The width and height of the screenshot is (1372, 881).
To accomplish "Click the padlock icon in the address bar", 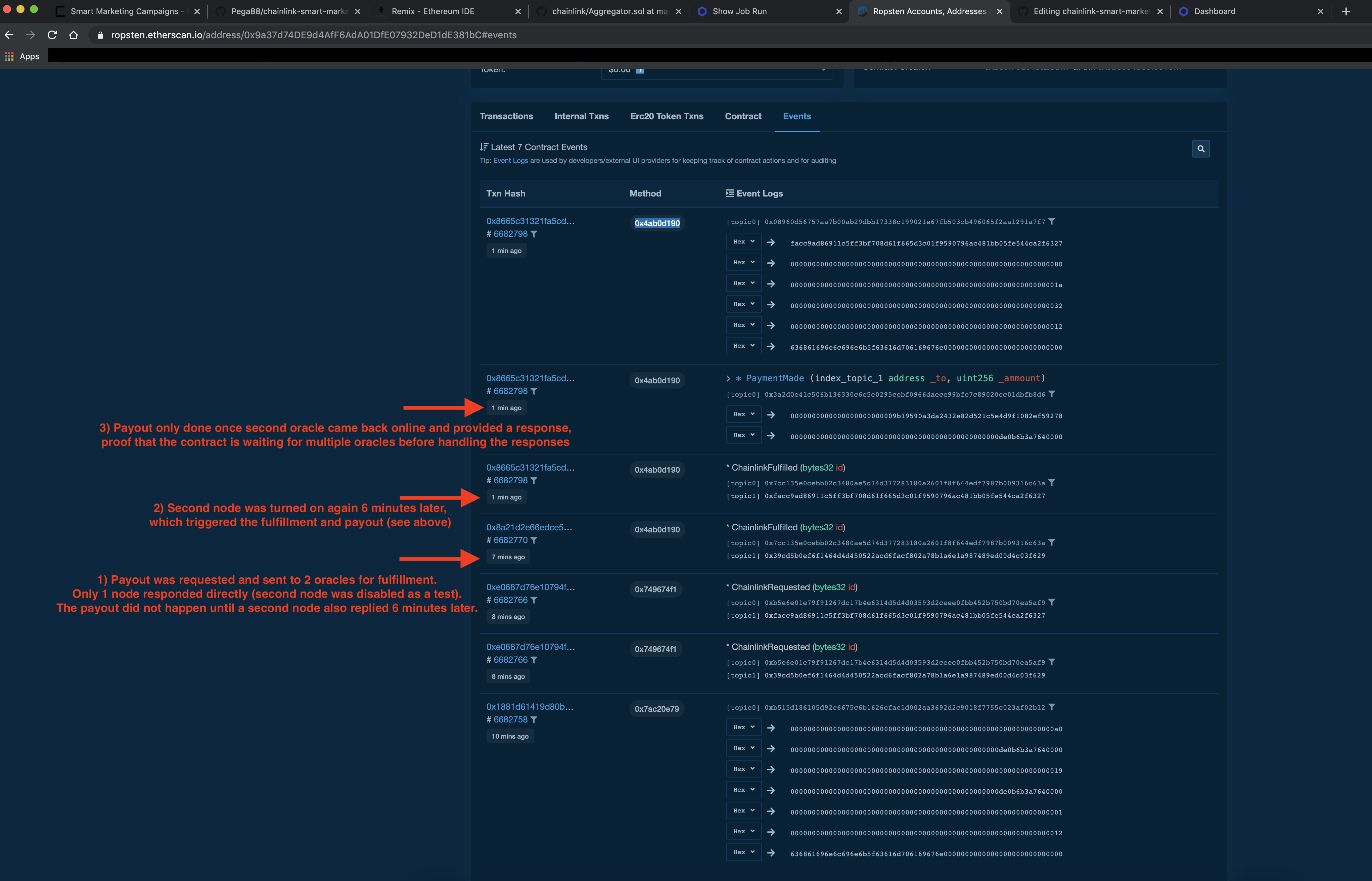I will (x=100, y=35).
